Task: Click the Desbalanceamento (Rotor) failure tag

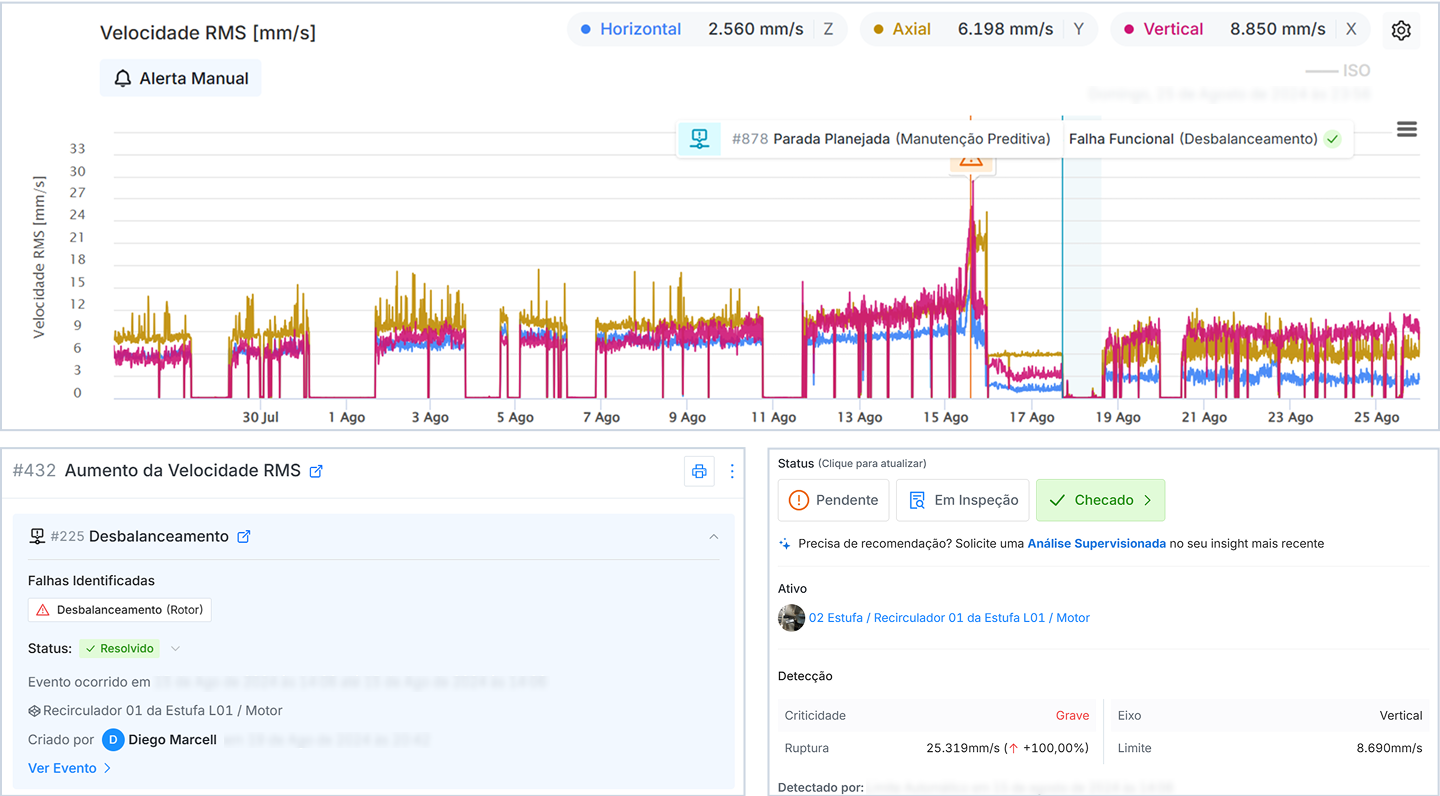Action: [120, 610]
